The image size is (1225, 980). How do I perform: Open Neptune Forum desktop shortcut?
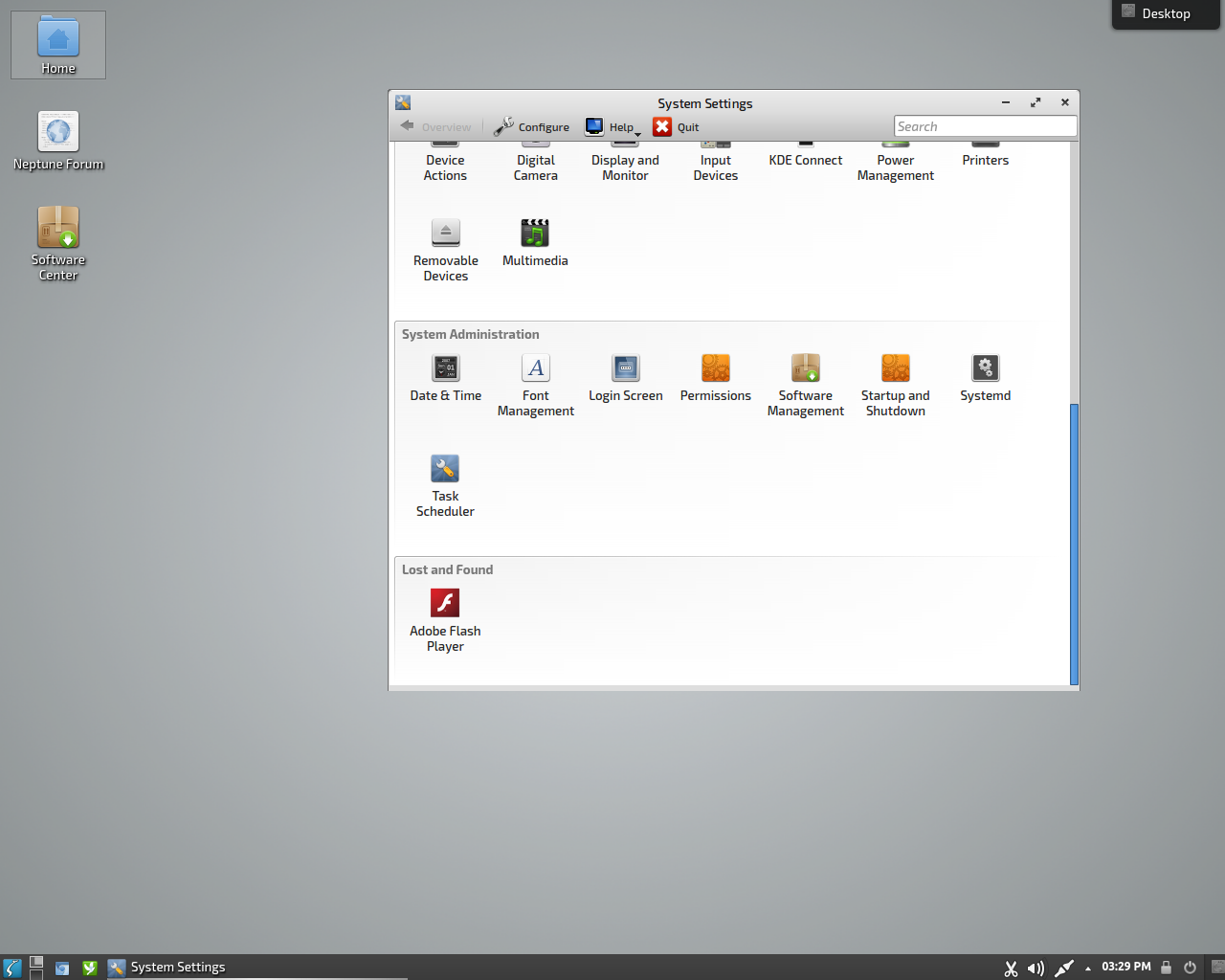point(58,141)
